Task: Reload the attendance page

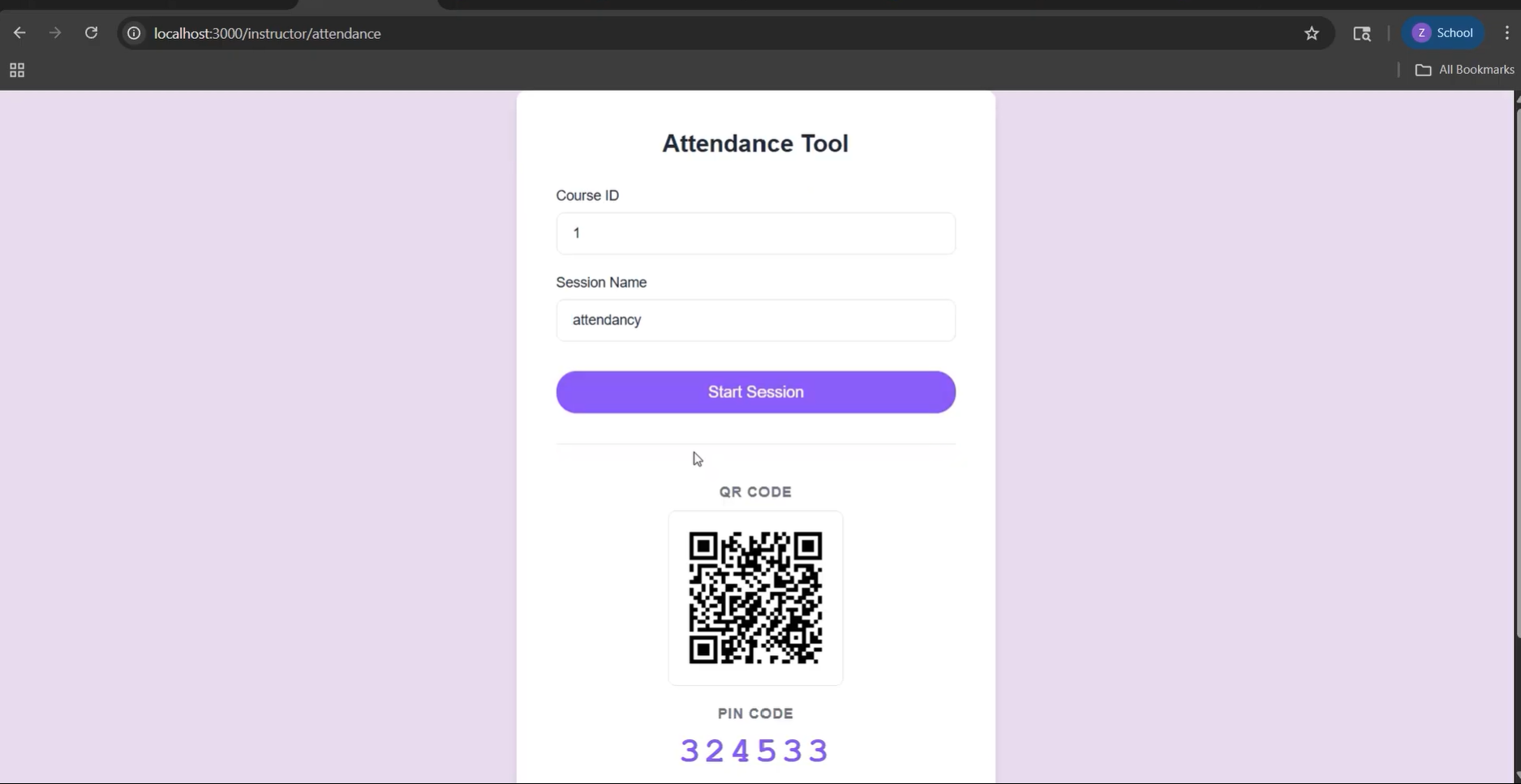Action: [92, 32]
